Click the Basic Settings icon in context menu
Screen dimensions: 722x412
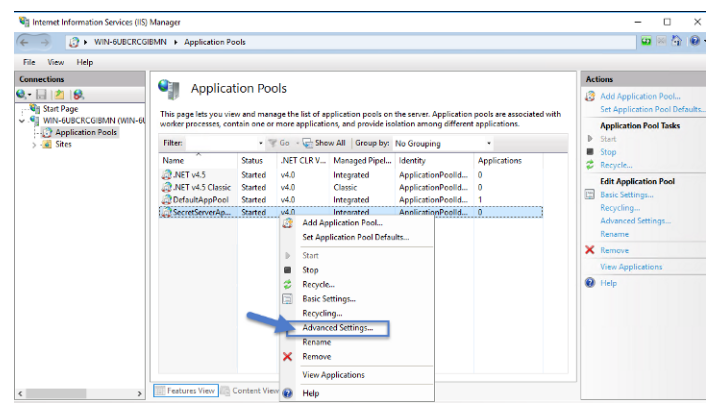pos(287,299)
